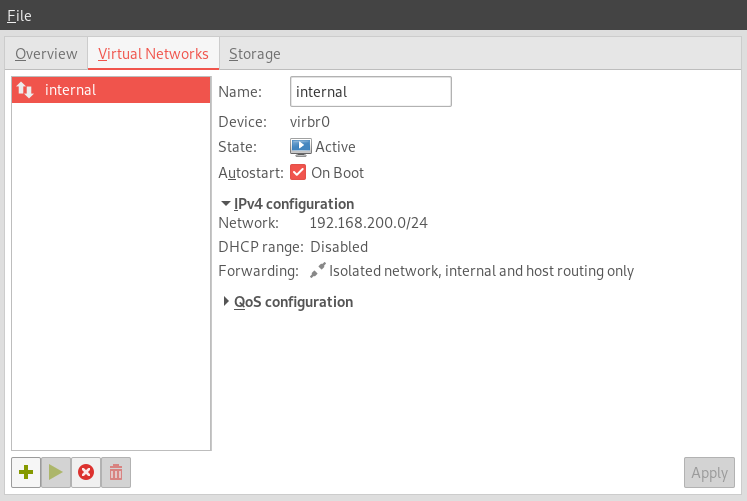The image size is (747, 501).
Task: Switch to the Overview tab
Action: [x=46, y=54]
